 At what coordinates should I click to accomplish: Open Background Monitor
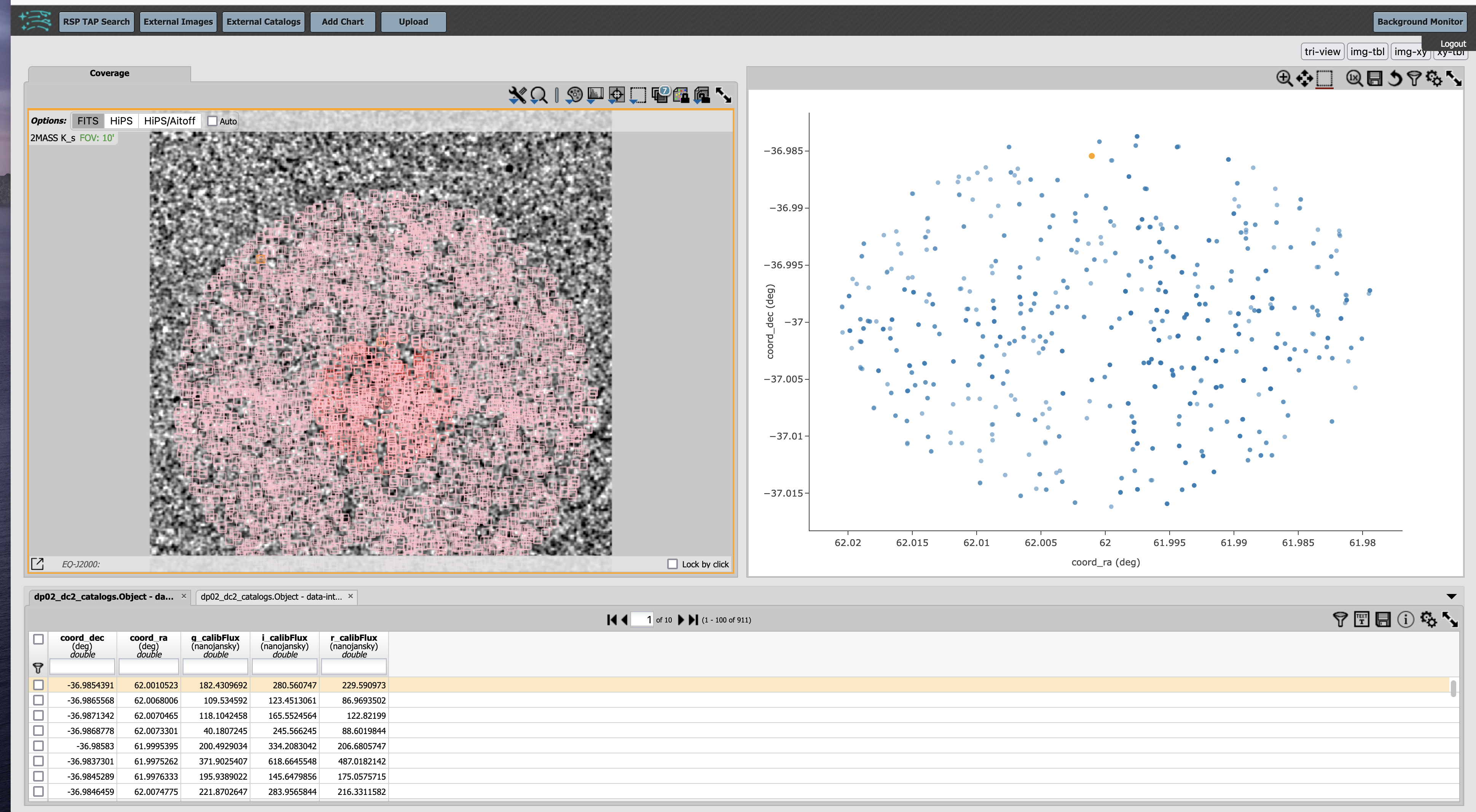pyautogui.click(x=1420, y=22)
